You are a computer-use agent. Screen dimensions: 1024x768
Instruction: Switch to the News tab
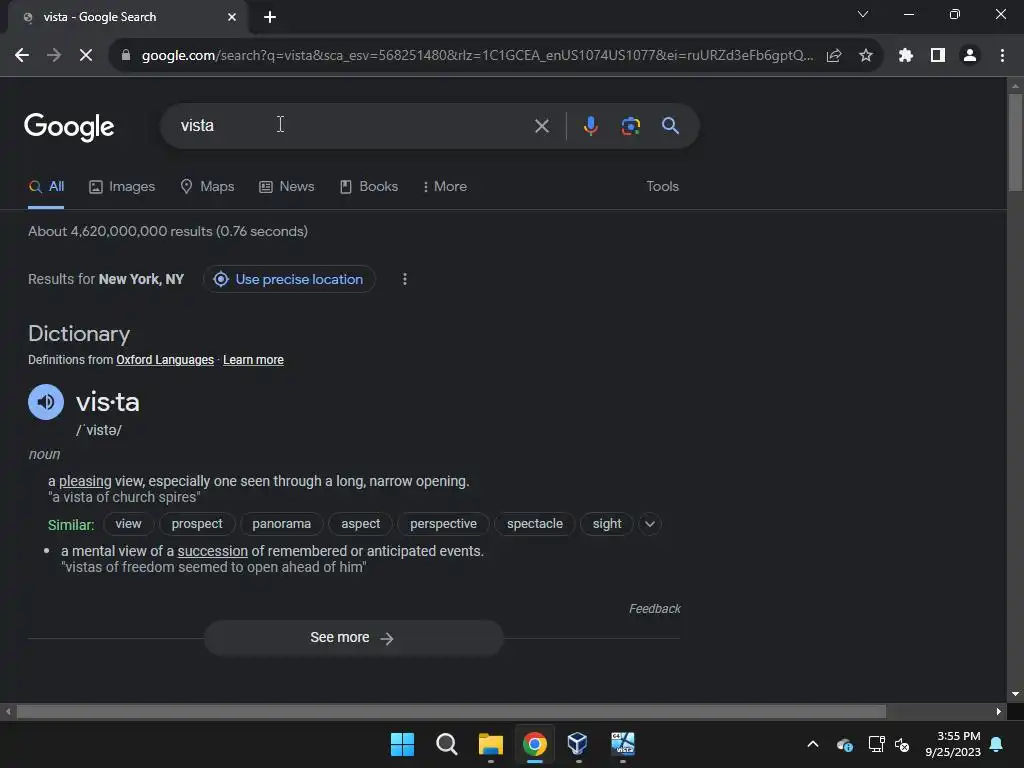click(x=287, y=187)
